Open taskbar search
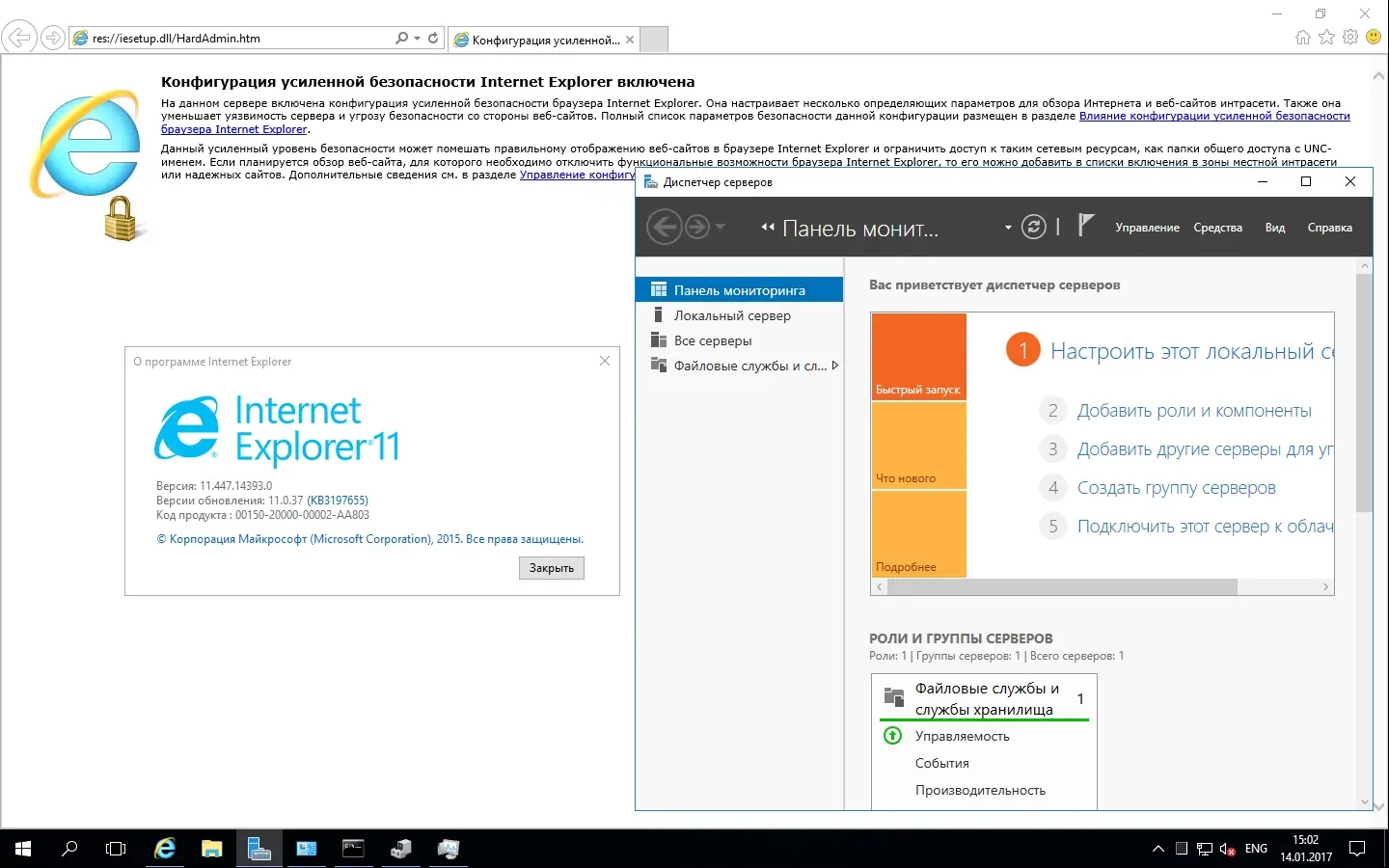The image size is (1389, 868). (69, 849)
